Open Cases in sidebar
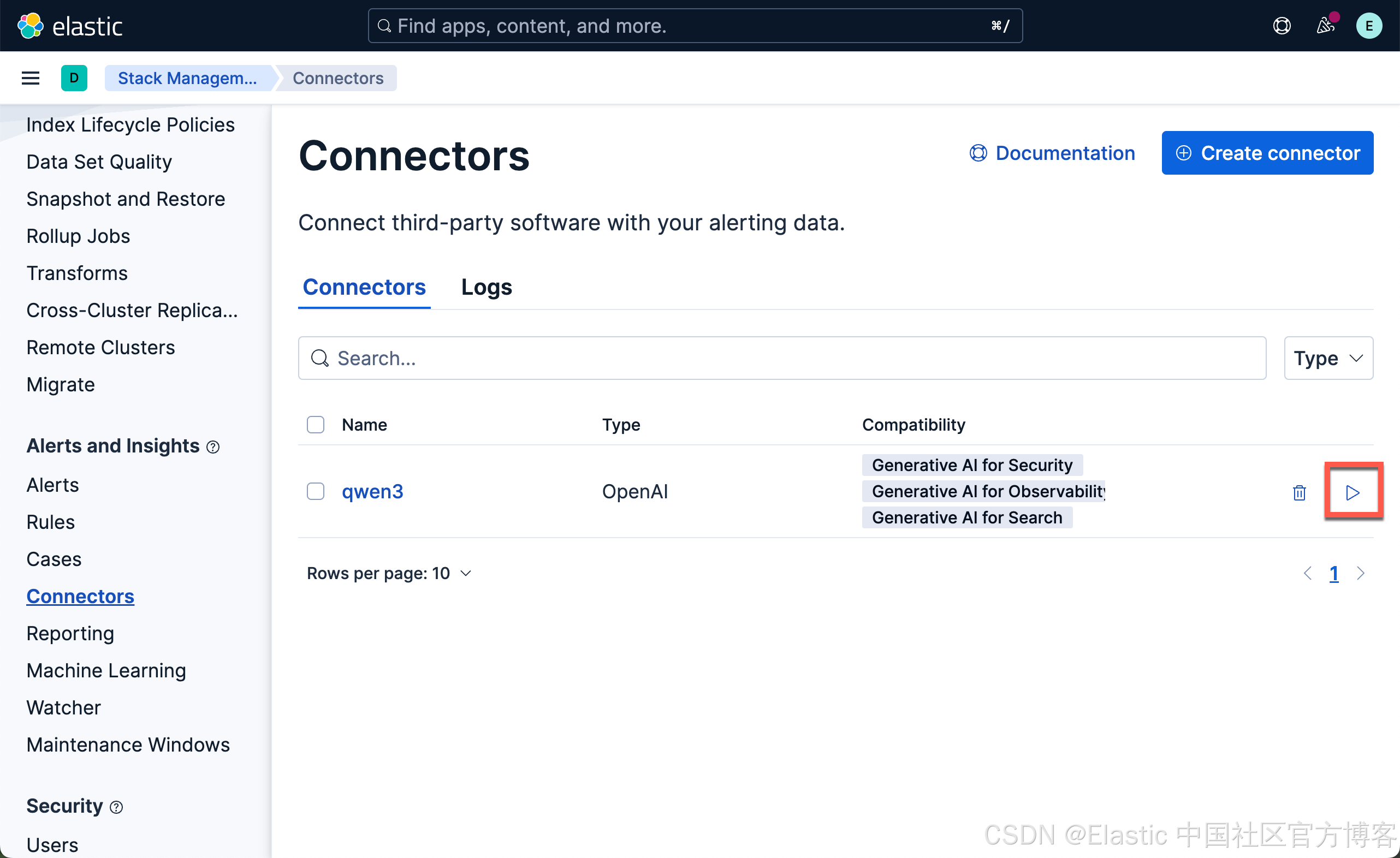This screenshot has height=858, width=1400. [54, 559]
